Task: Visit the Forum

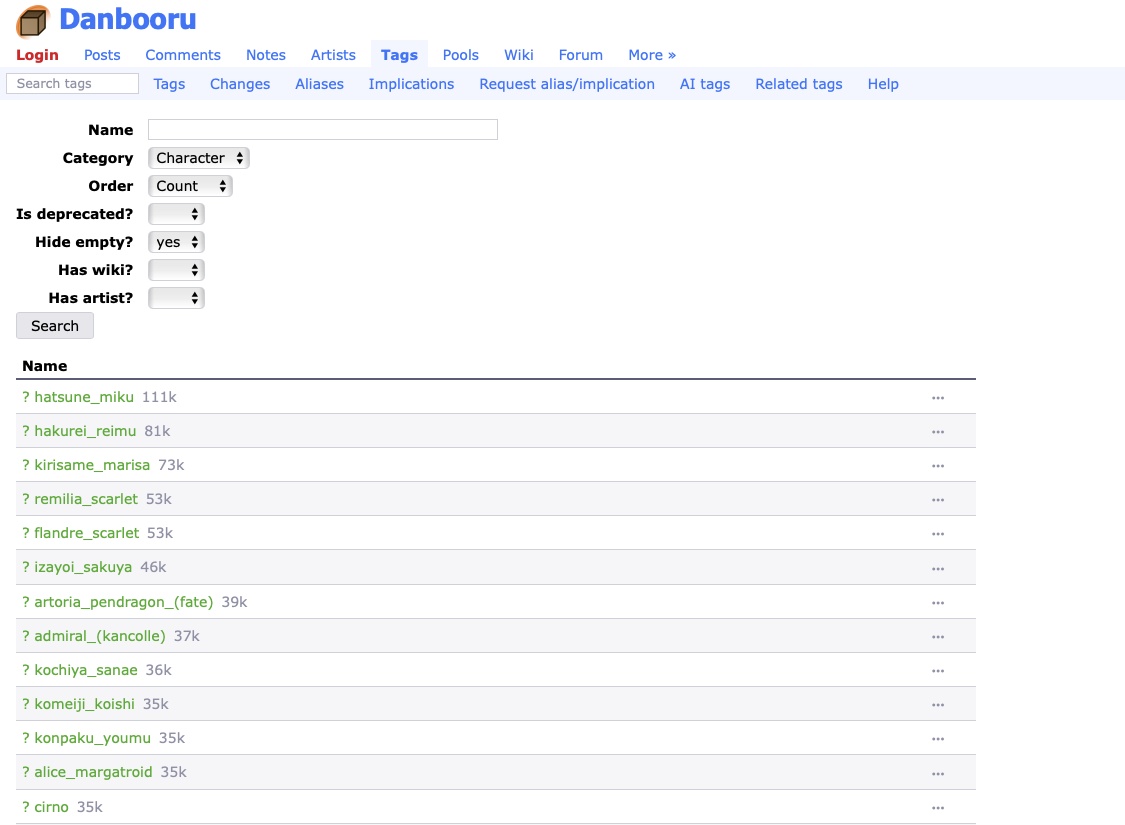Action: [580, 55]
